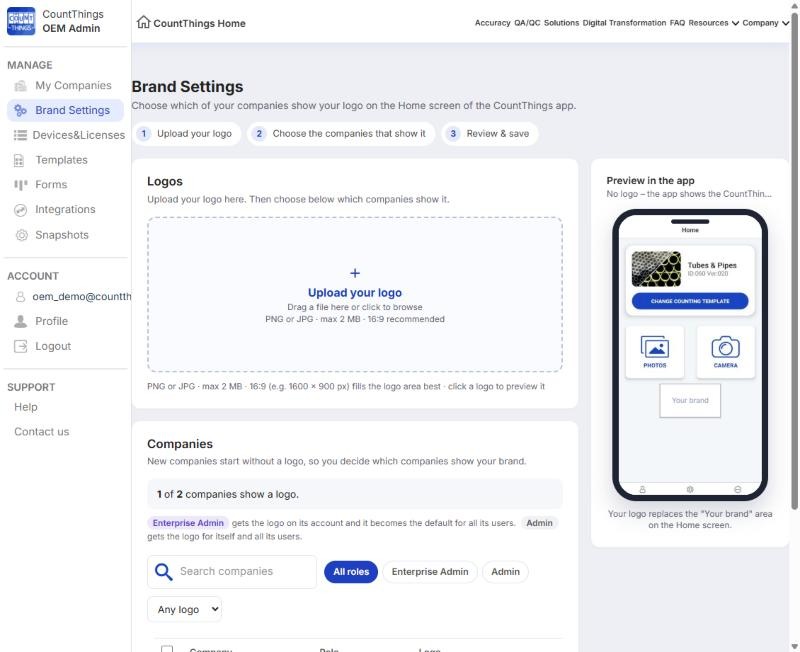Click the home icon beside CountThings Home
800x652 pixels.
[143, 22]
